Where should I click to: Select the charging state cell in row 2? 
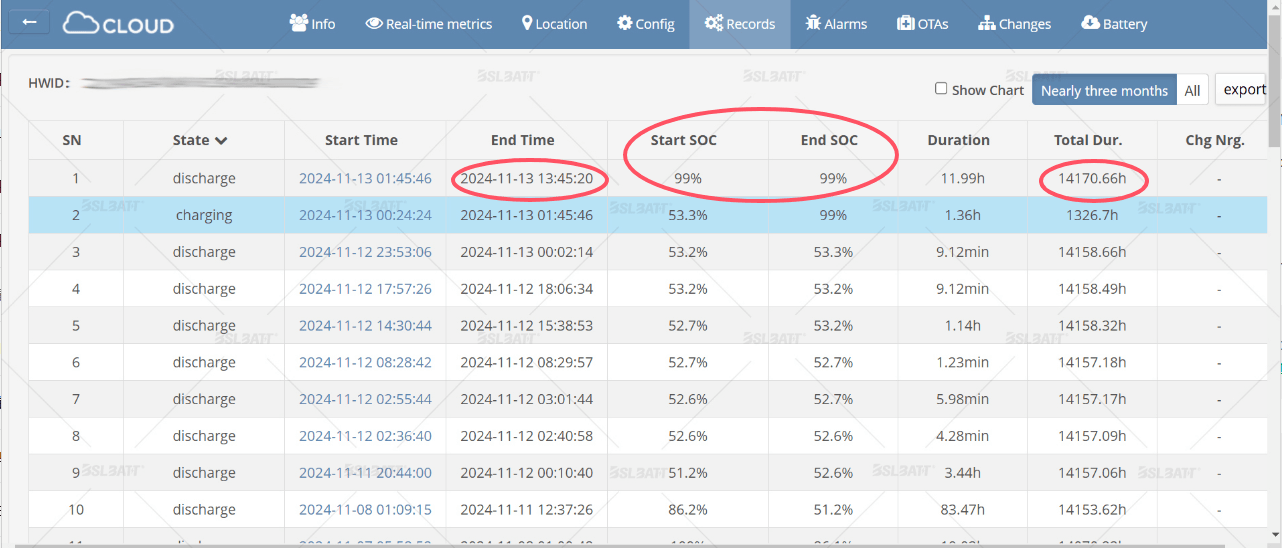[204, 215]
